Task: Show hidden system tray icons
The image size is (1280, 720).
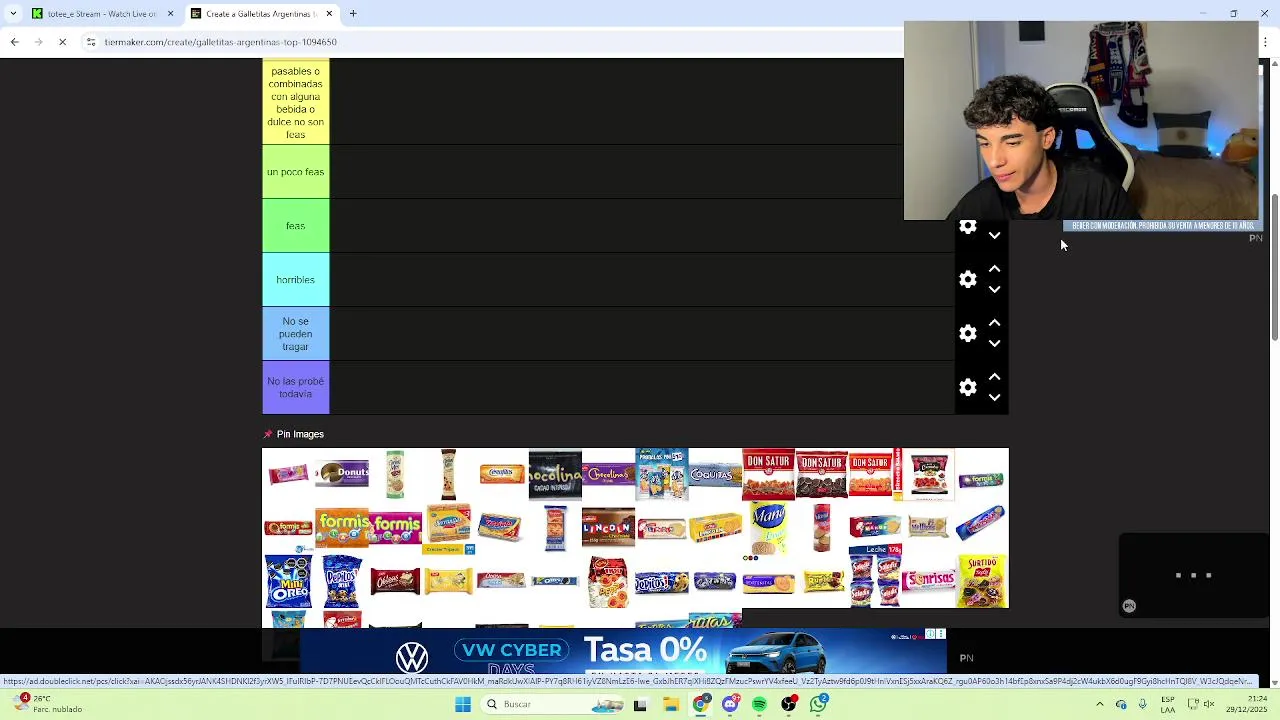Action: 1099,704
